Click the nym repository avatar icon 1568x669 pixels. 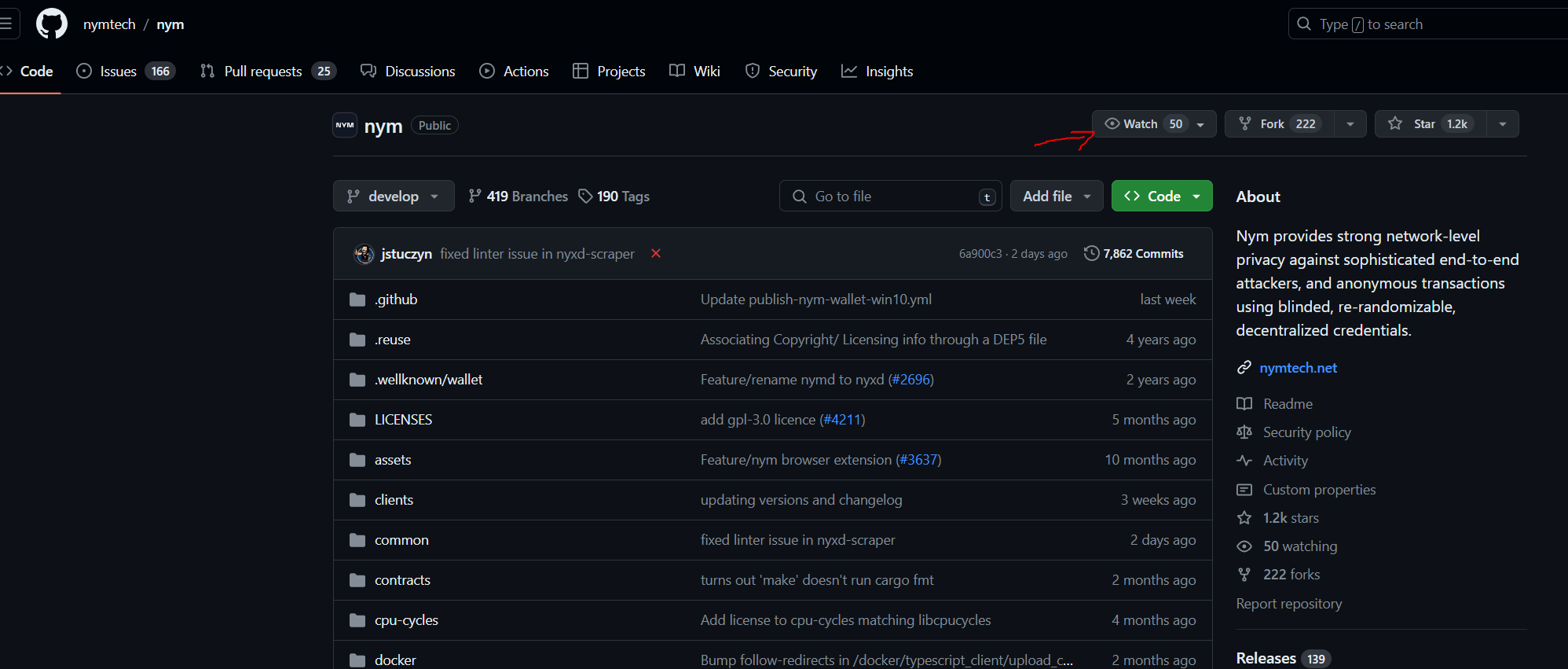pos(345,125)
